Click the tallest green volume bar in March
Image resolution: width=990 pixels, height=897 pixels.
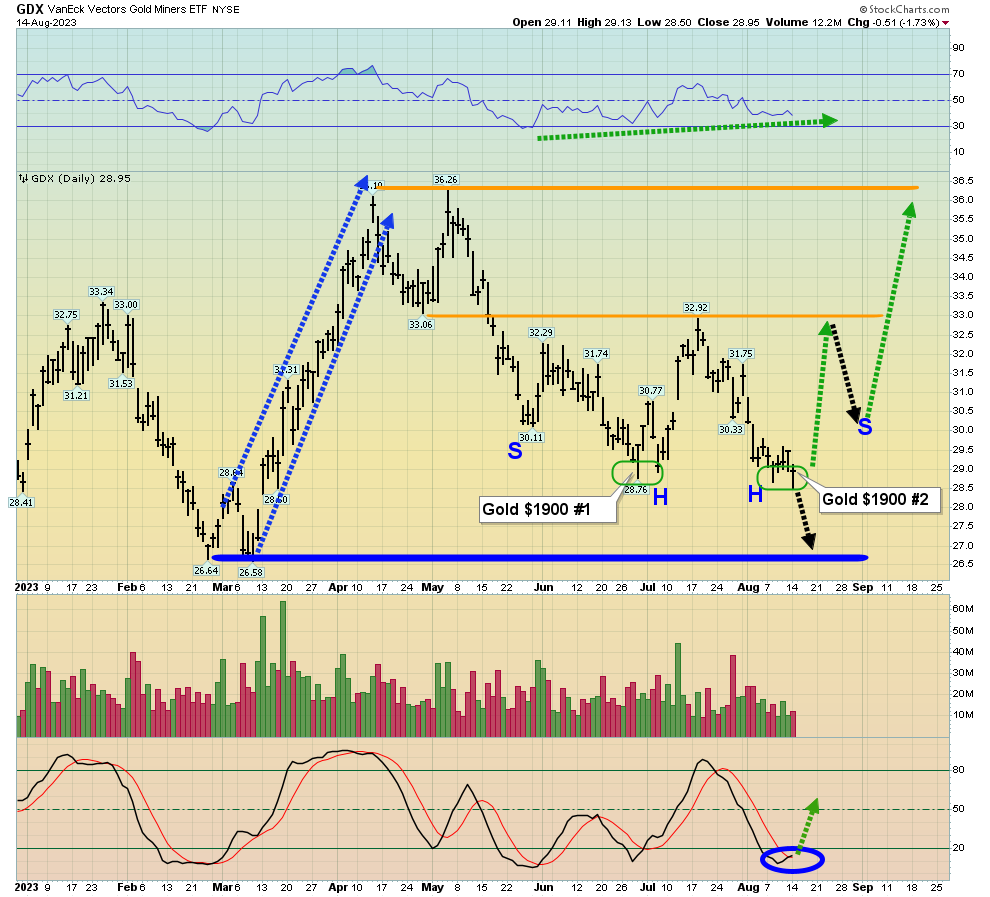pyautogui.click(x=283, y=669)
